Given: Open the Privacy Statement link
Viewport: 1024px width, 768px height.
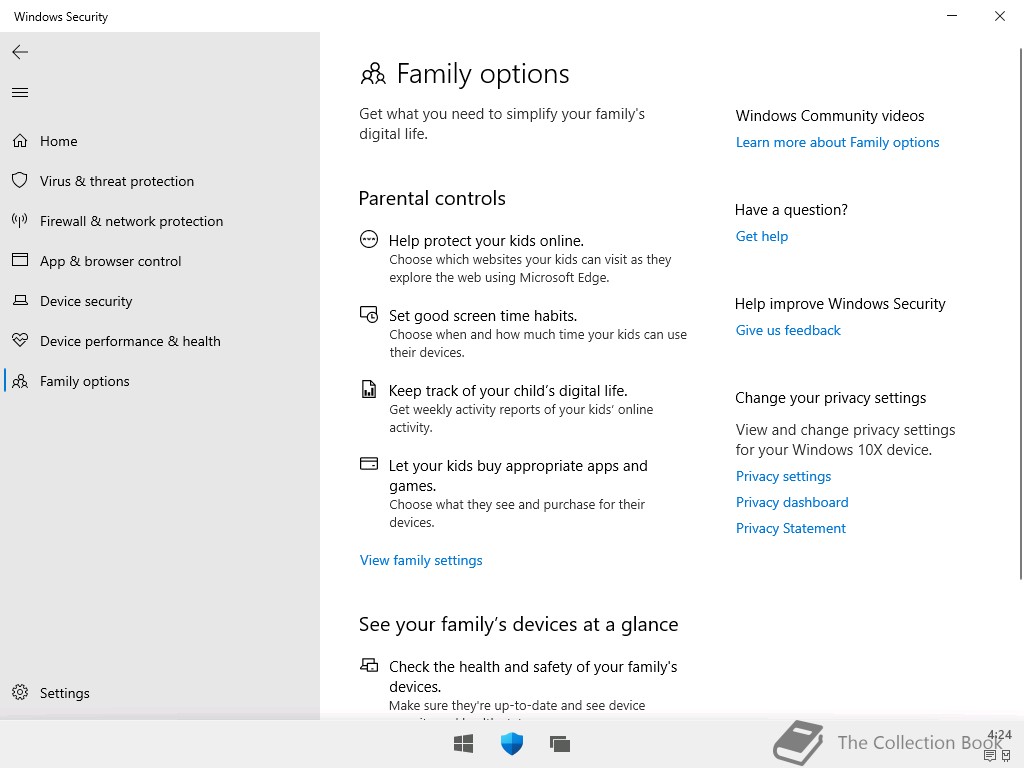Looking at the screenshot, I should coord(790,528).
